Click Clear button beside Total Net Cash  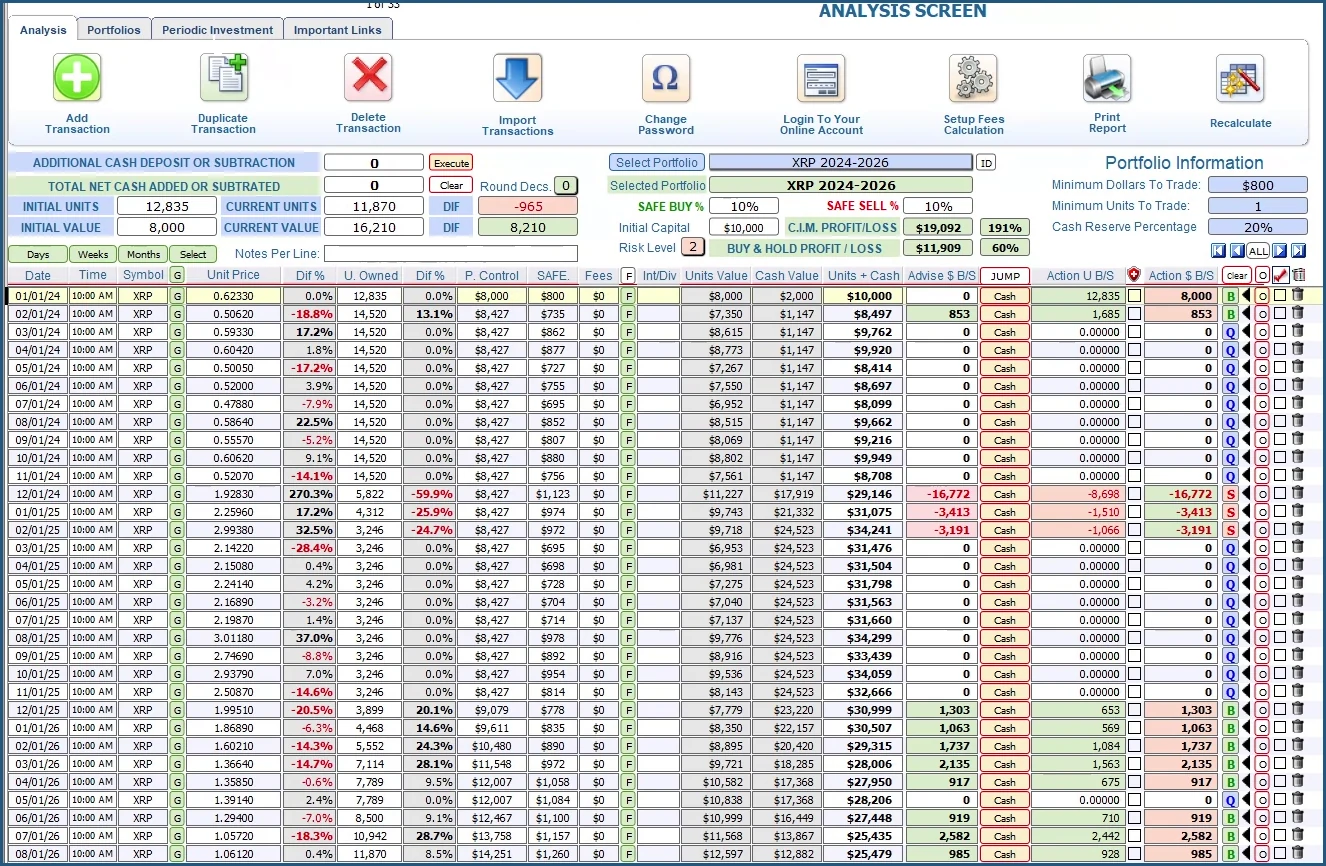(x=451, y=185)
